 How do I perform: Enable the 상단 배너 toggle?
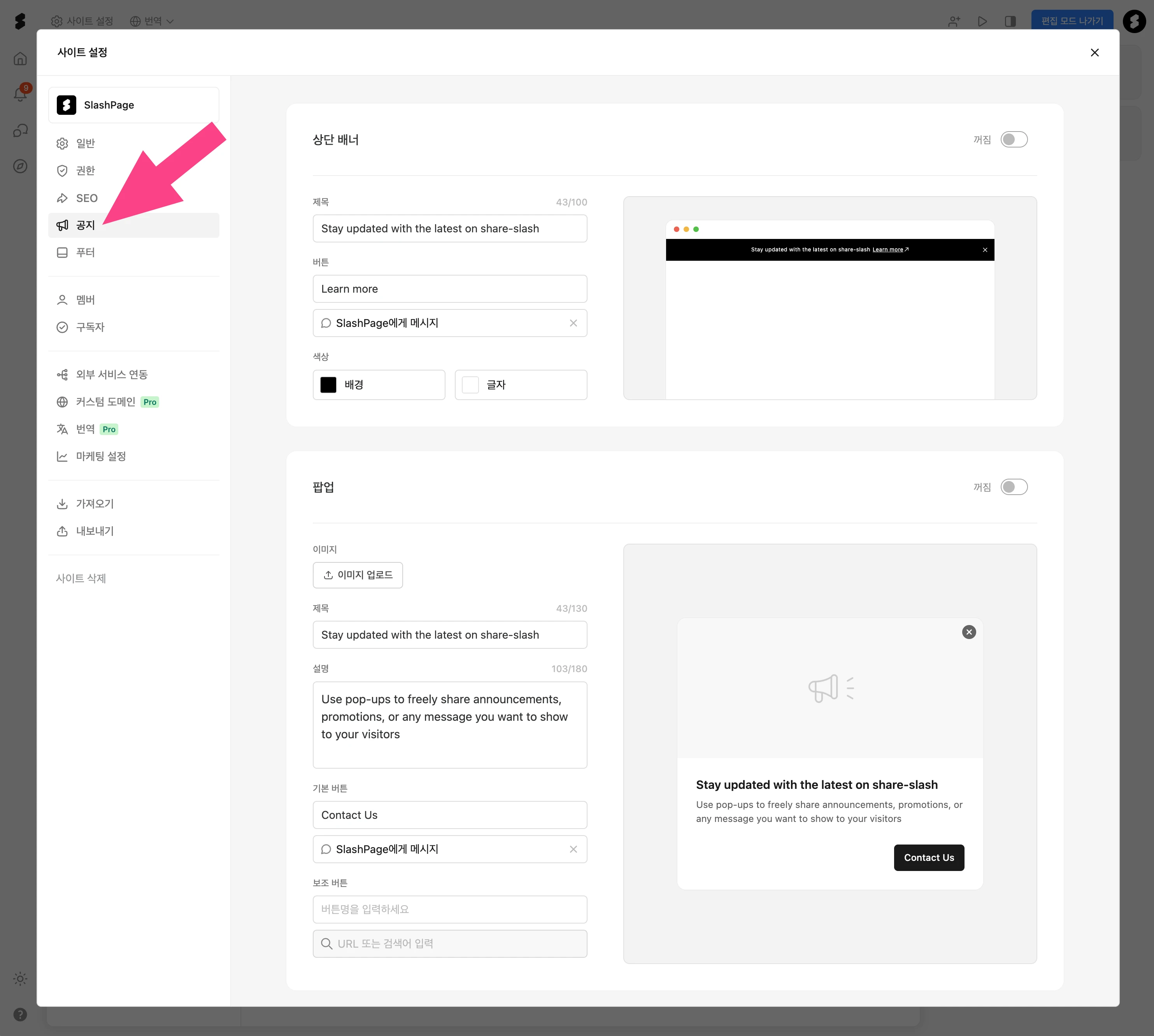(x=1014, y=139)
